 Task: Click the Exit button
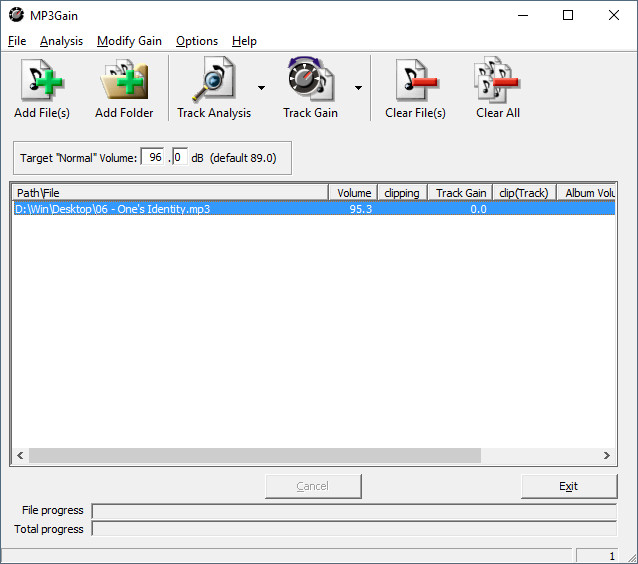pos(569,486)
